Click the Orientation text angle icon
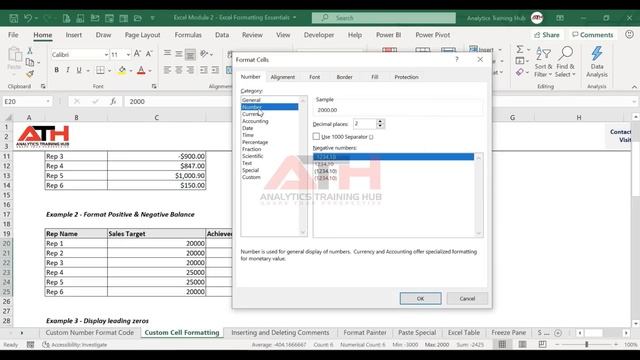Image resolution: width=640 pixels, height=360 pixels. [x=204, y=53]
